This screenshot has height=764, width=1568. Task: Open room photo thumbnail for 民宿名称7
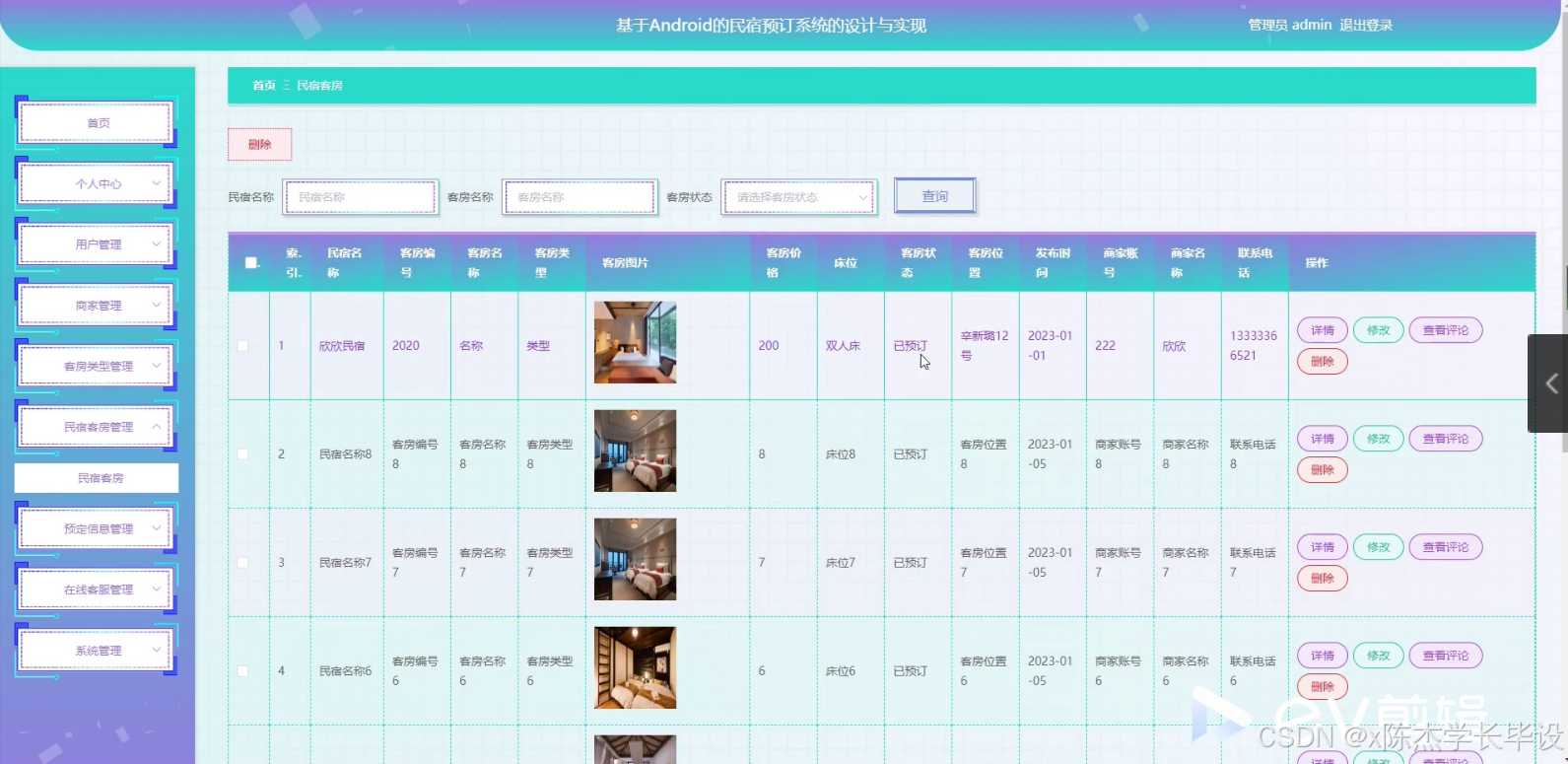(x=636, y=560)
